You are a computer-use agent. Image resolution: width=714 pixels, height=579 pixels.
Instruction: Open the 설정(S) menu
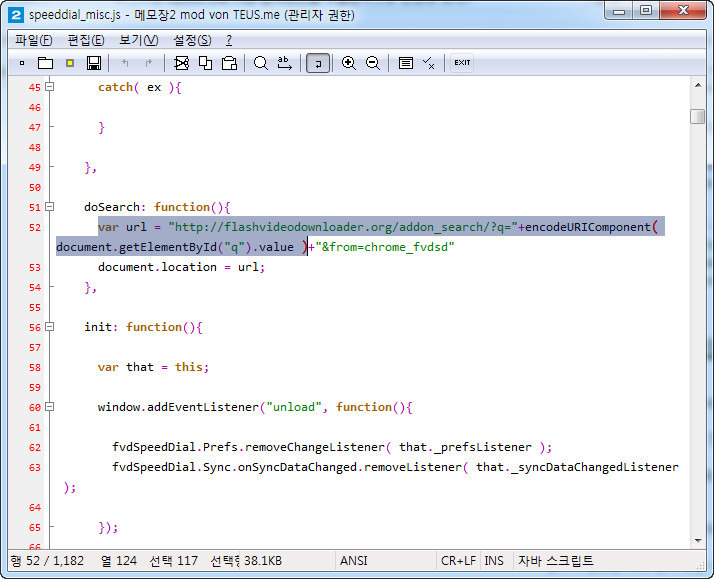192,40
